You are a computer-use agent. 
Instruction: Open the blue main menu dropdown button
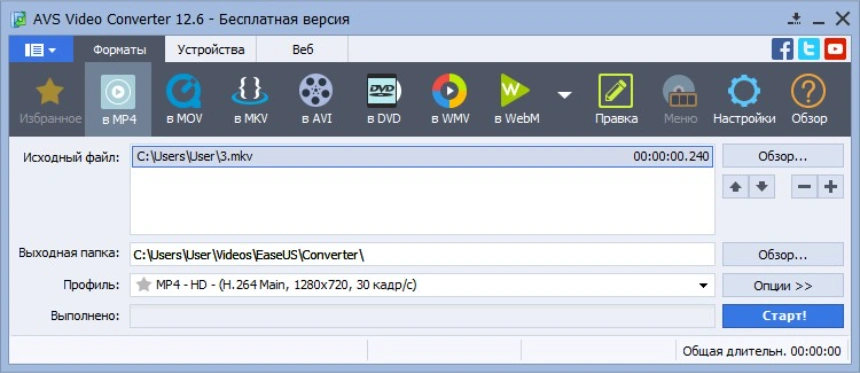click(41, 50)
